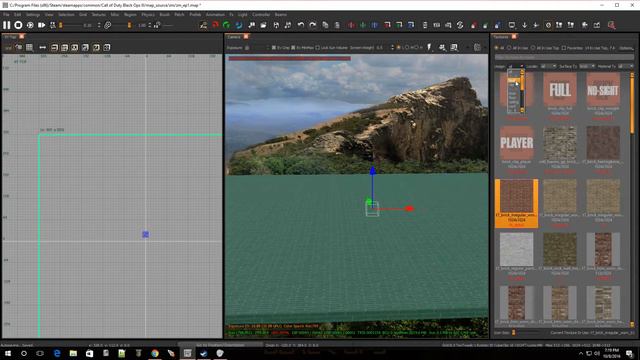Click the red padlock axis icon
The width and height of the screenshot is (640, 360).
pyautogui.click(x=473, y=25)
